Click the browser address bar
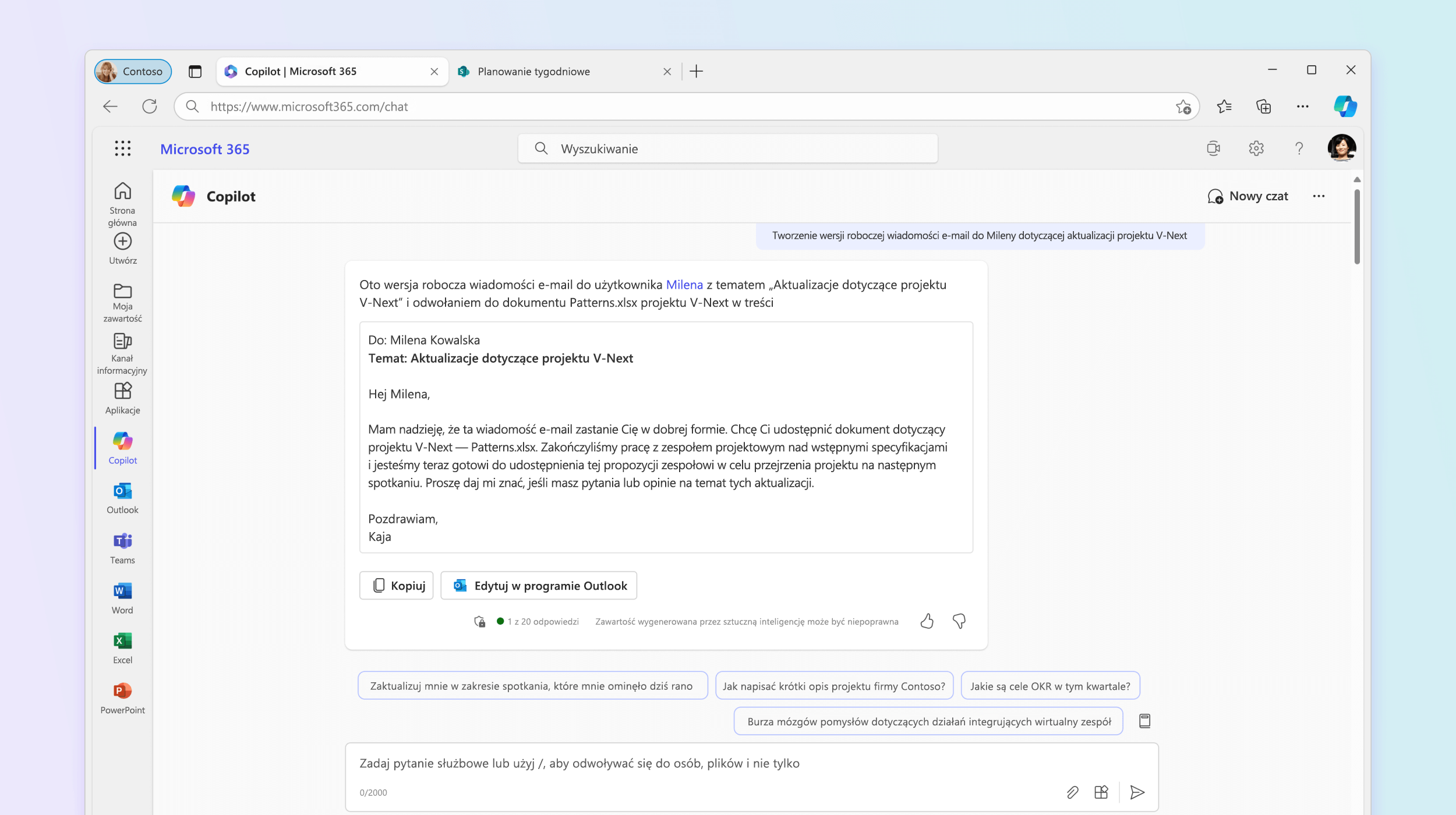Viewport: 1456px width, 815px height. click(687, 107)
